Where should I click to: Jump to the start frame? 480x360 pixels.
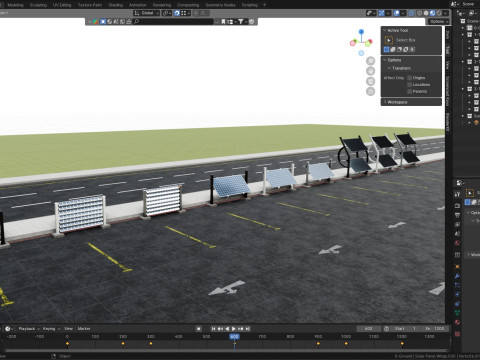pyautogui.click(x=213, y=329)
